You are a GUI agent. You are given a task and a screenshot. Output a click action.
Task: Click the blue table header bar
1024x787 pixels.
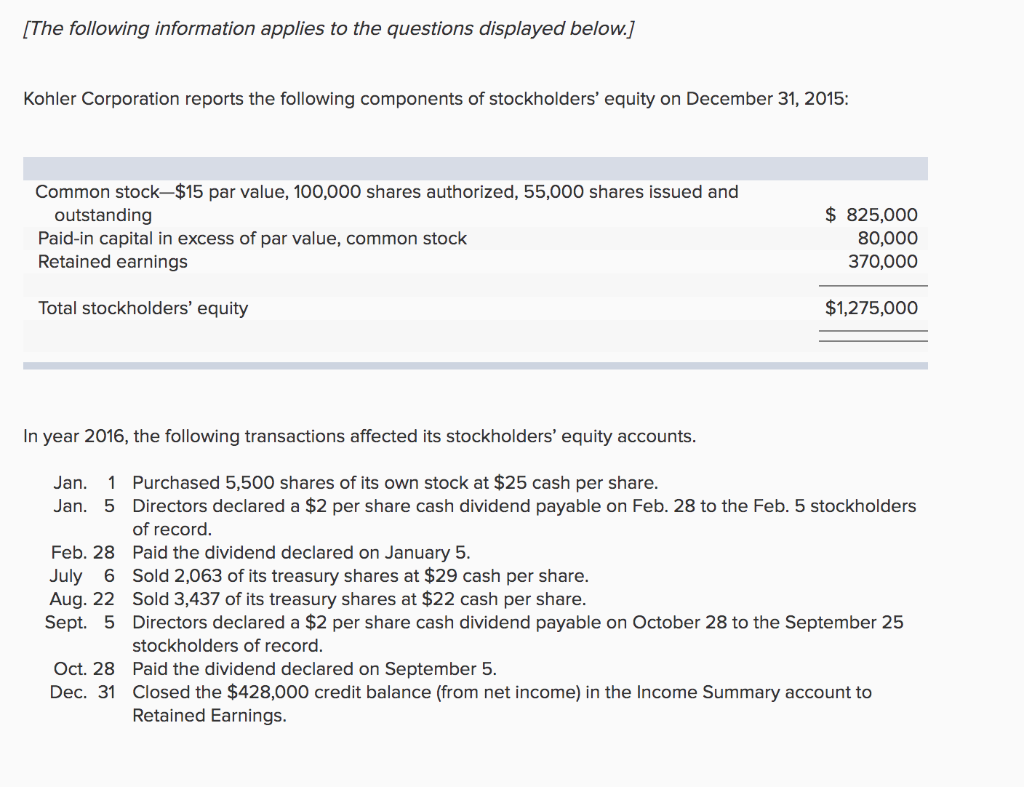point(475,168)
